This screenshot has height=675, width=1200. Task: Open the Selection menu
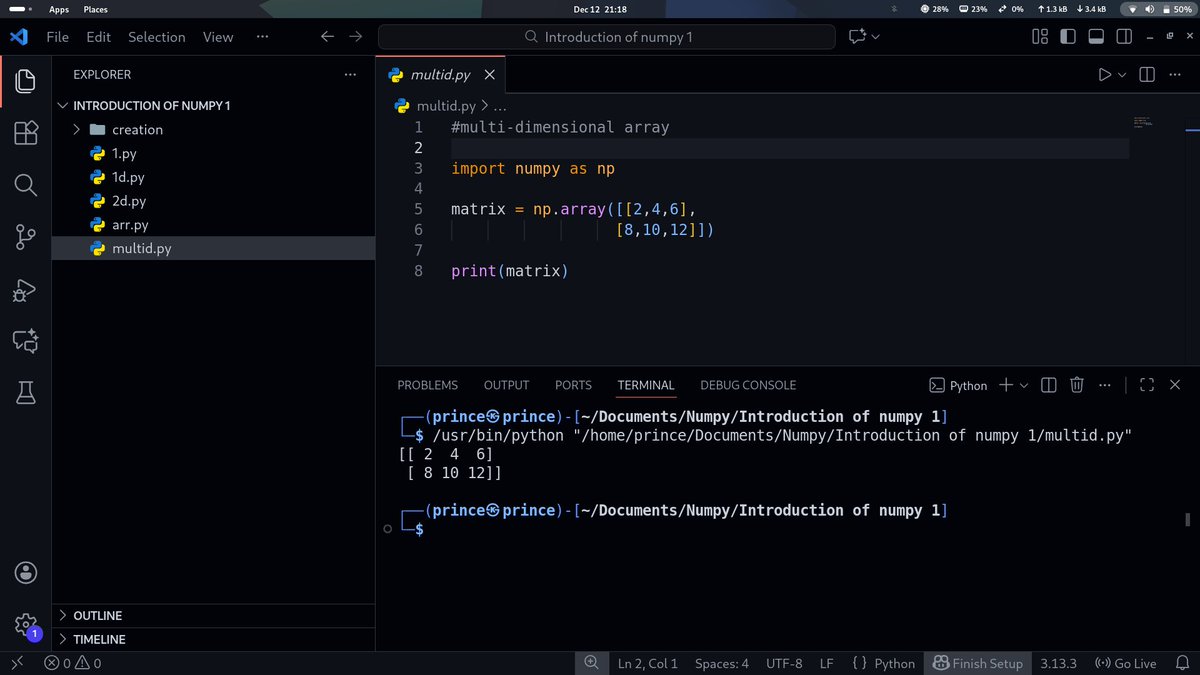pos(157,37)
